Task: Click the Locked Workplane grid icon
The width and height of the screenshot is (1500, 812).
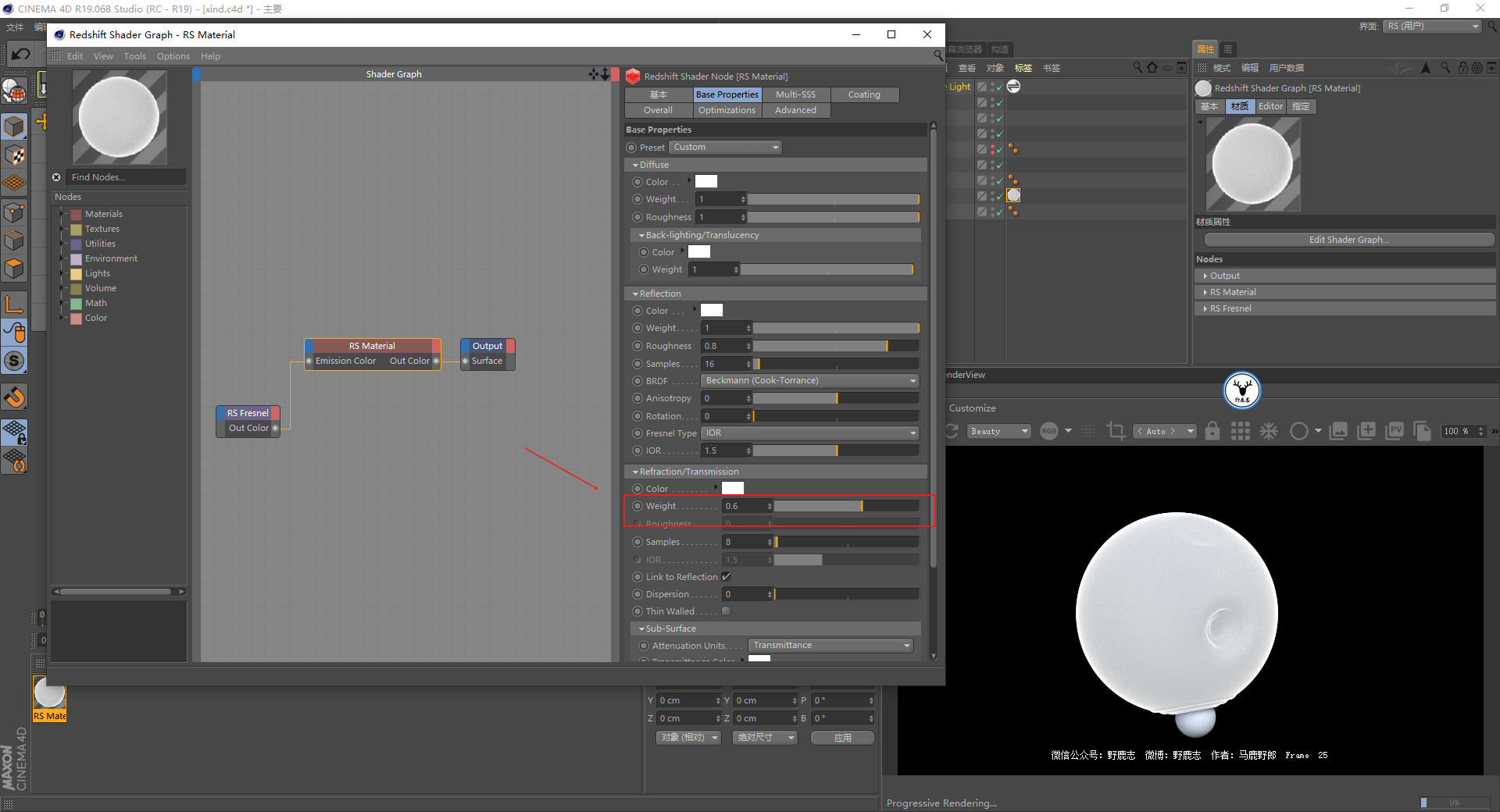Action: click(x=15, y=432)
